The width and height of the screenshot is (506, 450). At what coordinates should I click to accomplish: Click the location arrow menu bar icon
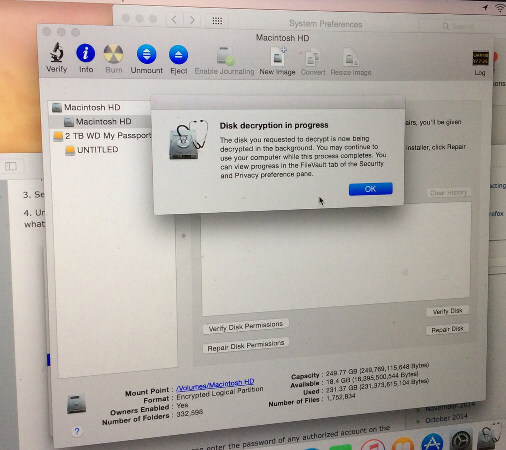485,7
